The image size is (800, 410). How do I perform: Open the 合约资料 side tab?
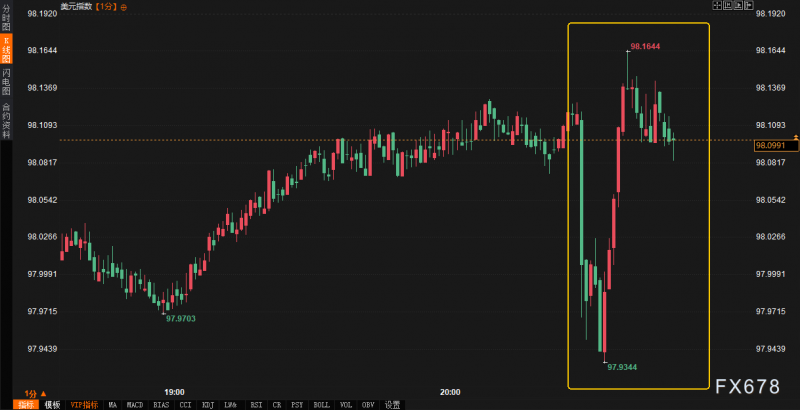pyautogui.click(x=6, y=121)
